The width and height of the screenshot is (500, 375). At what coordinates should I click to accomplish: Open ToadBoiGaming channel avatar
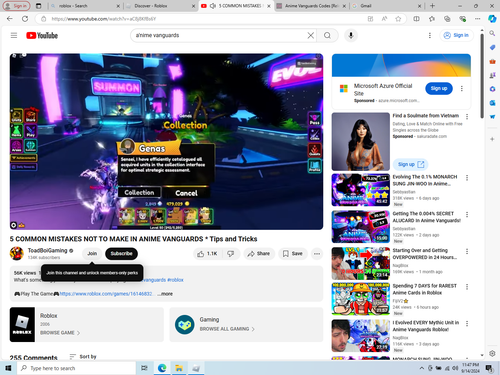[x=17, y=253]
